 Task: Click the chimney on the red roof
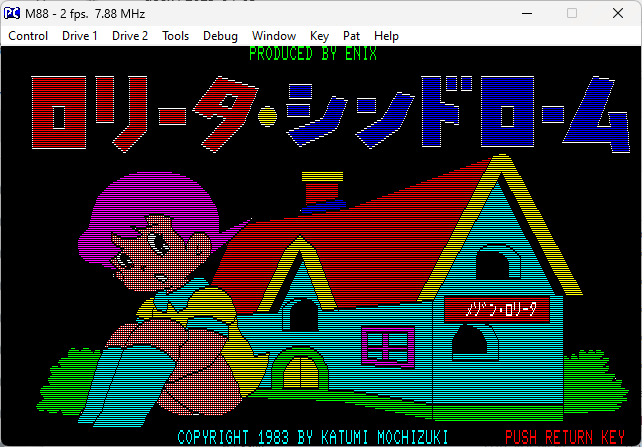[323, 192]
